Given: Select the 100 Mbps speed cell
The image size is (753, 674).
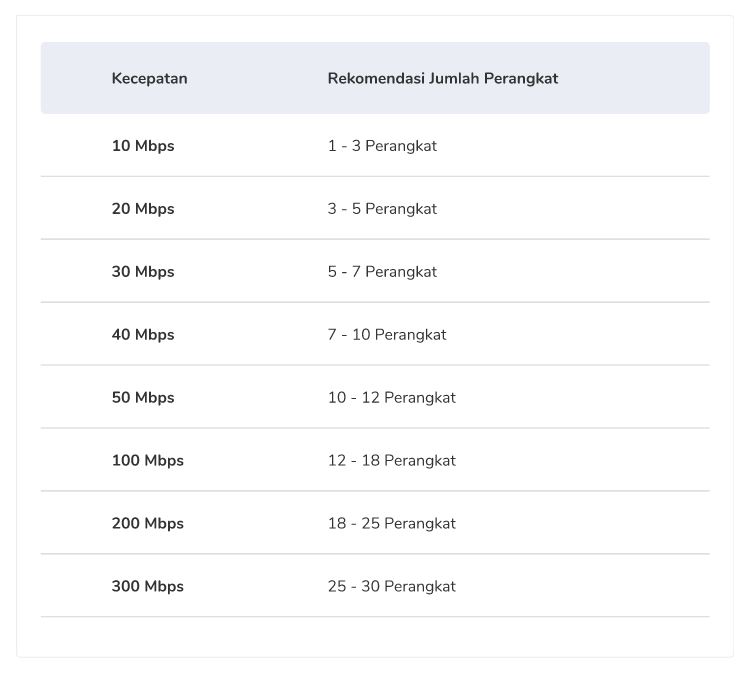Looking at the screenshot, I should point(148,460).
